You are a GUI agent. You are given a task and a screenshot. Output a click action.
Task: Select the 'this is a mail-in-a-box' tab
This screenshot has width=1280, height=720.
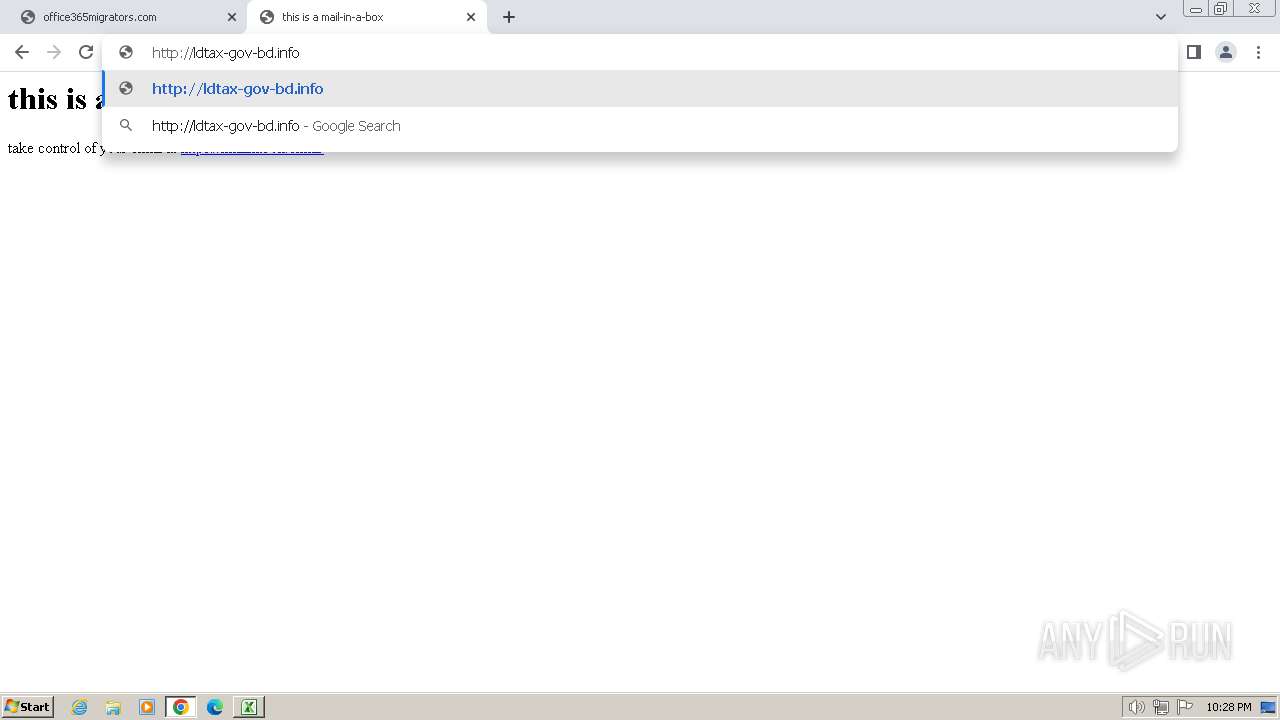(366, 17)
